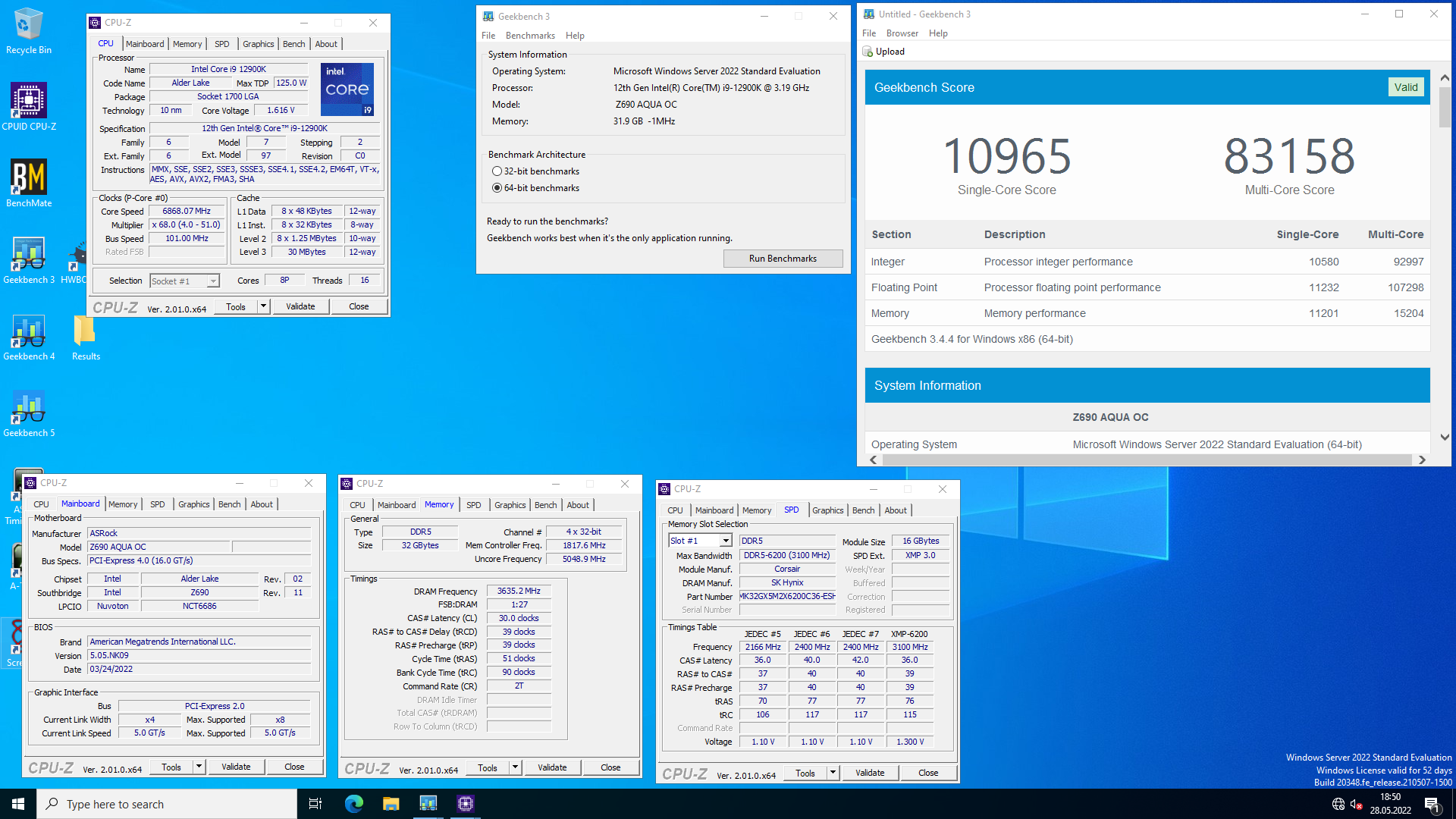Open the Recycle Bin desktop icon
This screenshot has width=1456, height=819.
pyautogui.click(x=28, y=30)
